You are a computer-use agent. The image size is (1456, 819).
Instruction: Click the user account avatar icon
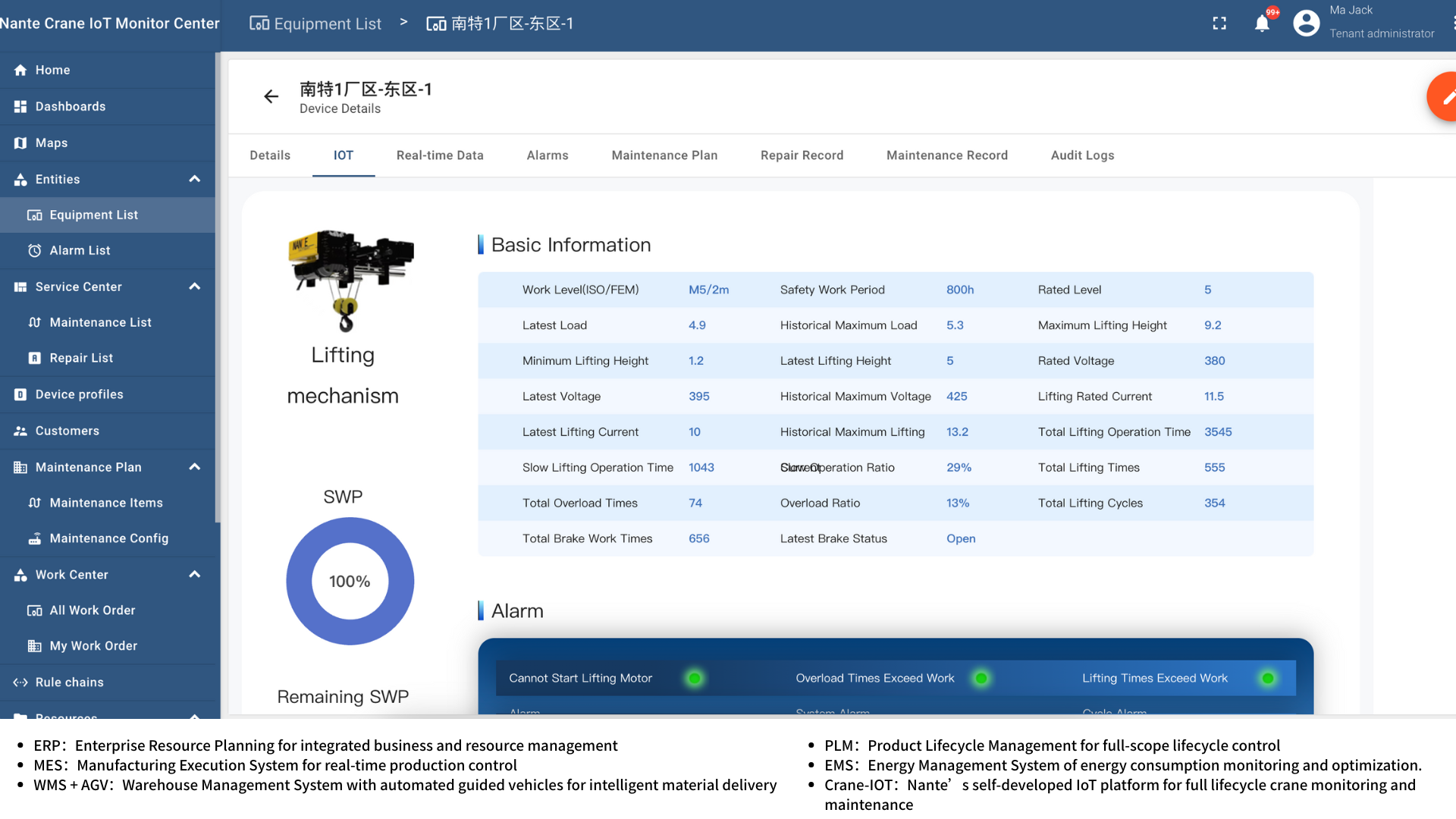[x=1306, y=23]
